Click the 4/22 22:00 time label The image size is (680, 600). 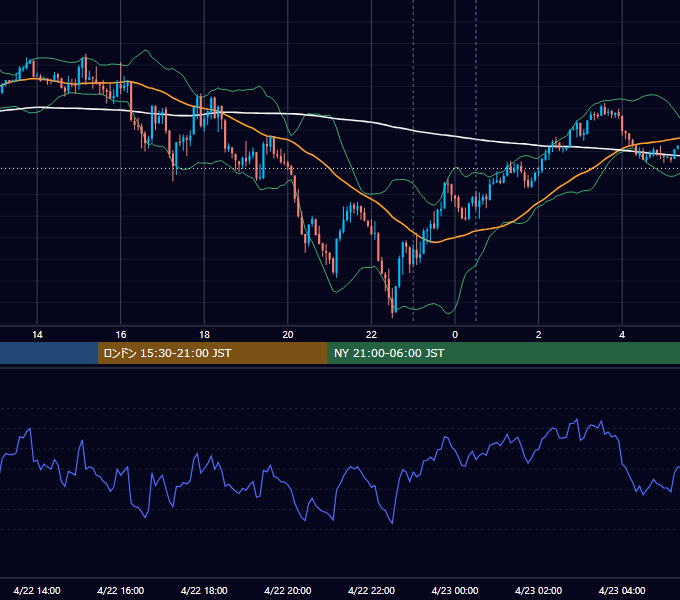coord(371,590)
